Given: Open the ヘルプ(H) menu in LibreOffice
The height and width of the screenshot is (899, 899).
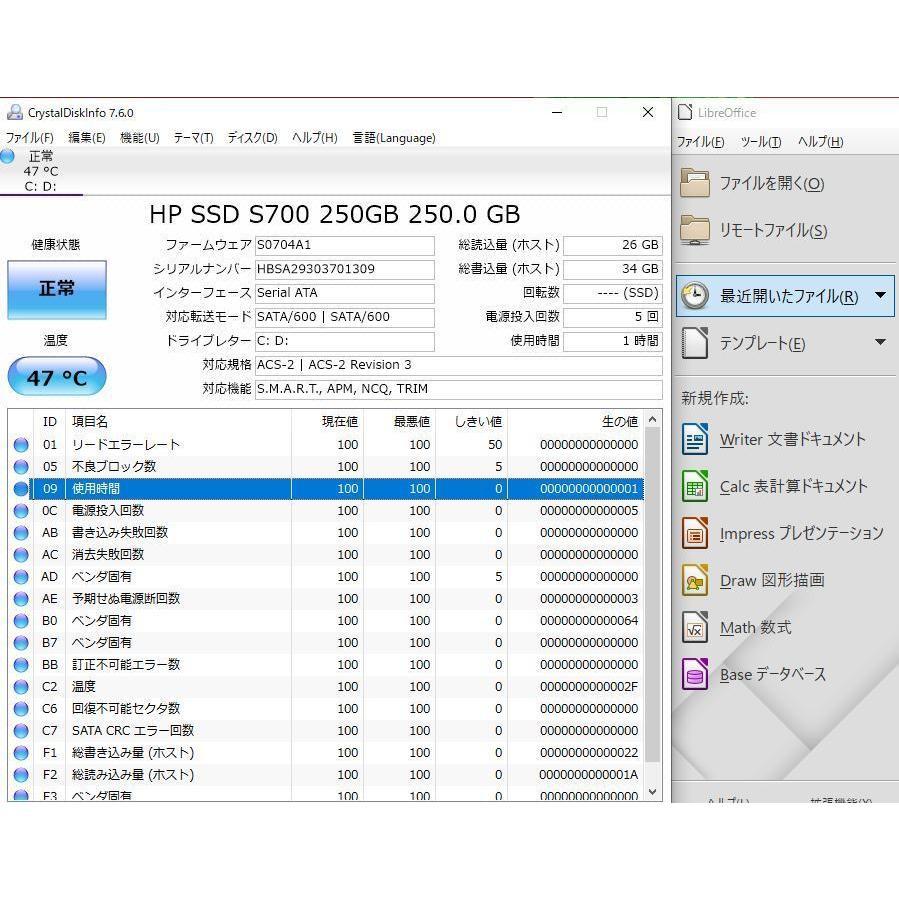Looking at the screenshot, I should tap(820, 142).
